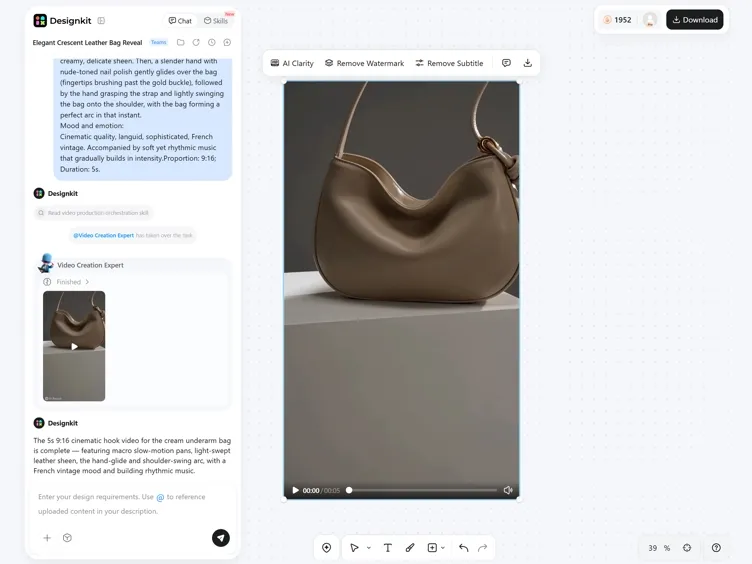The width and height of the screenshot is (752, 564).
Task: Switch to the Chat tab
Action: click(x=180, y=21)
